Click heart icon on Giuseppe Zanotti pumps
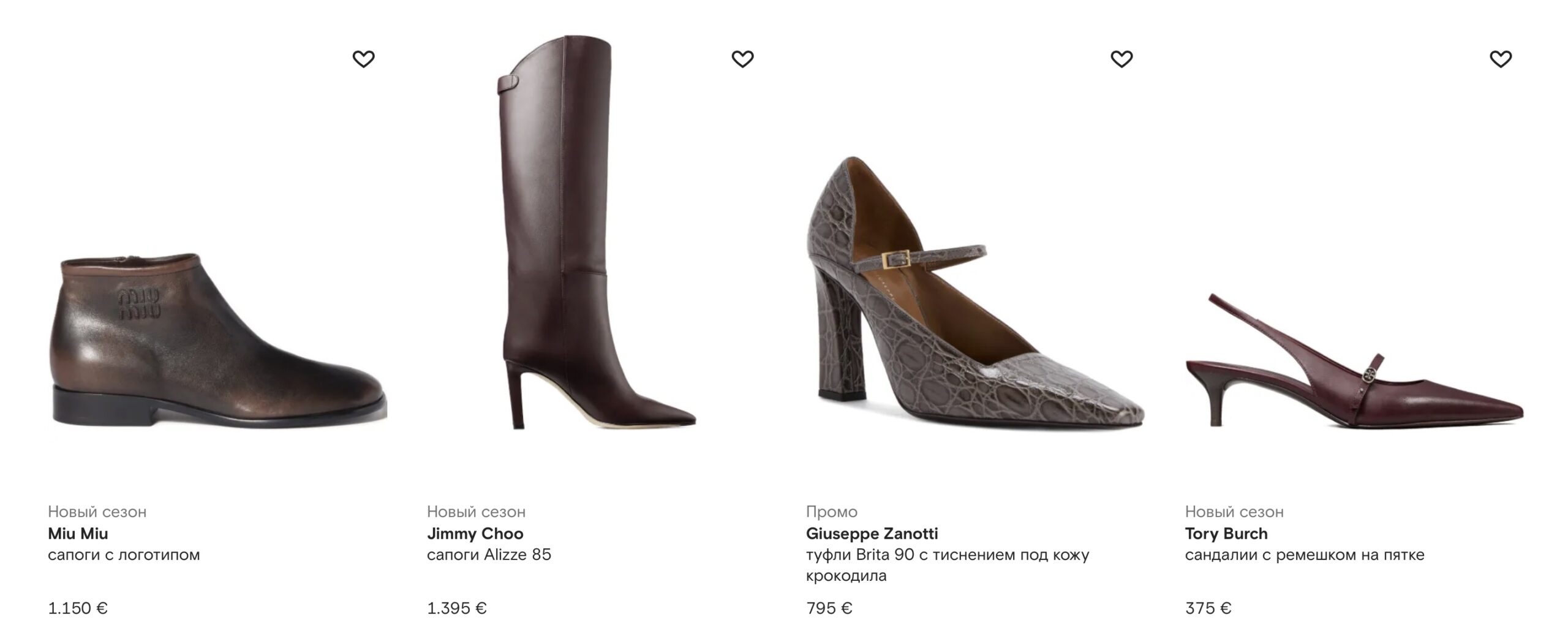This screenshot has width=1568, height=633. (x=1121, y=59)
